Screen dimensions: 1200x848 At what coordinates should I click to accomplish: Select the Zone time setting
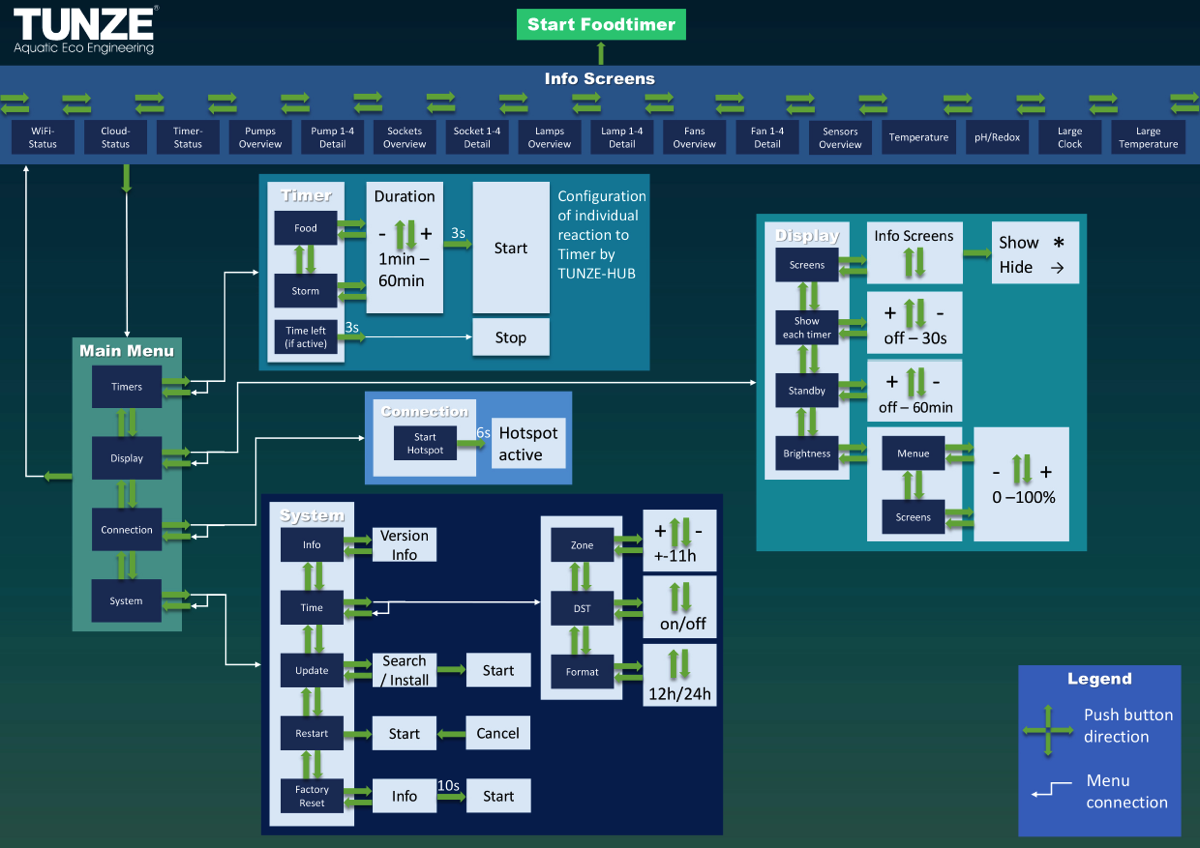coord(582,545)
